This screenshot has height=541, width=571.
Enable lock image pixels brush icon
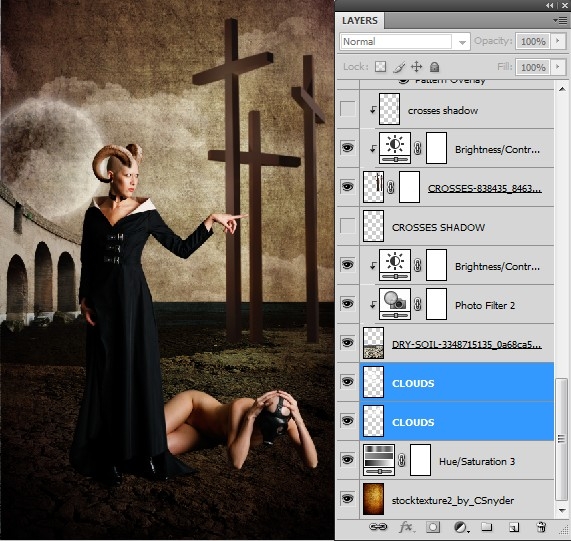tap(399, 67)
